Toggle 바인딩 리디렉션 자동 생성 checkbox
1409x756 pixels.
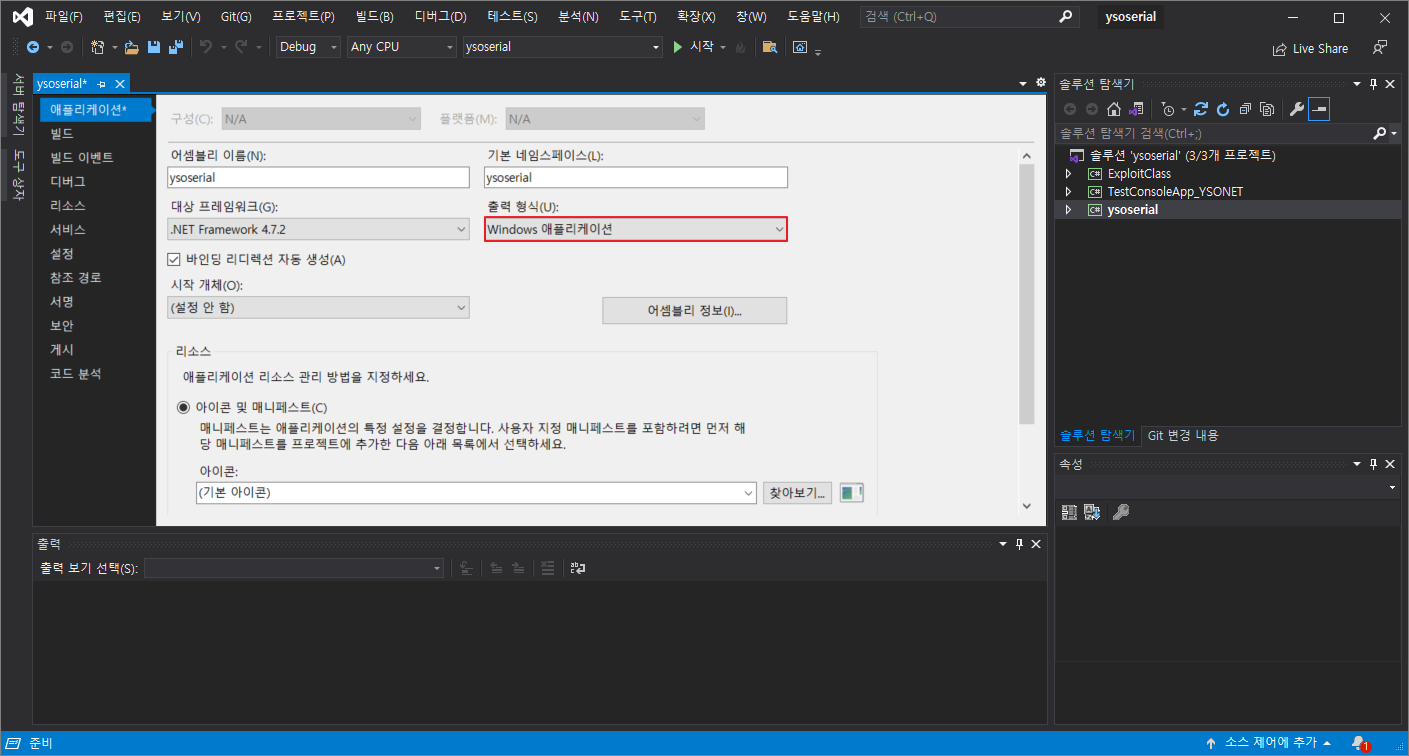click(174, 260)
